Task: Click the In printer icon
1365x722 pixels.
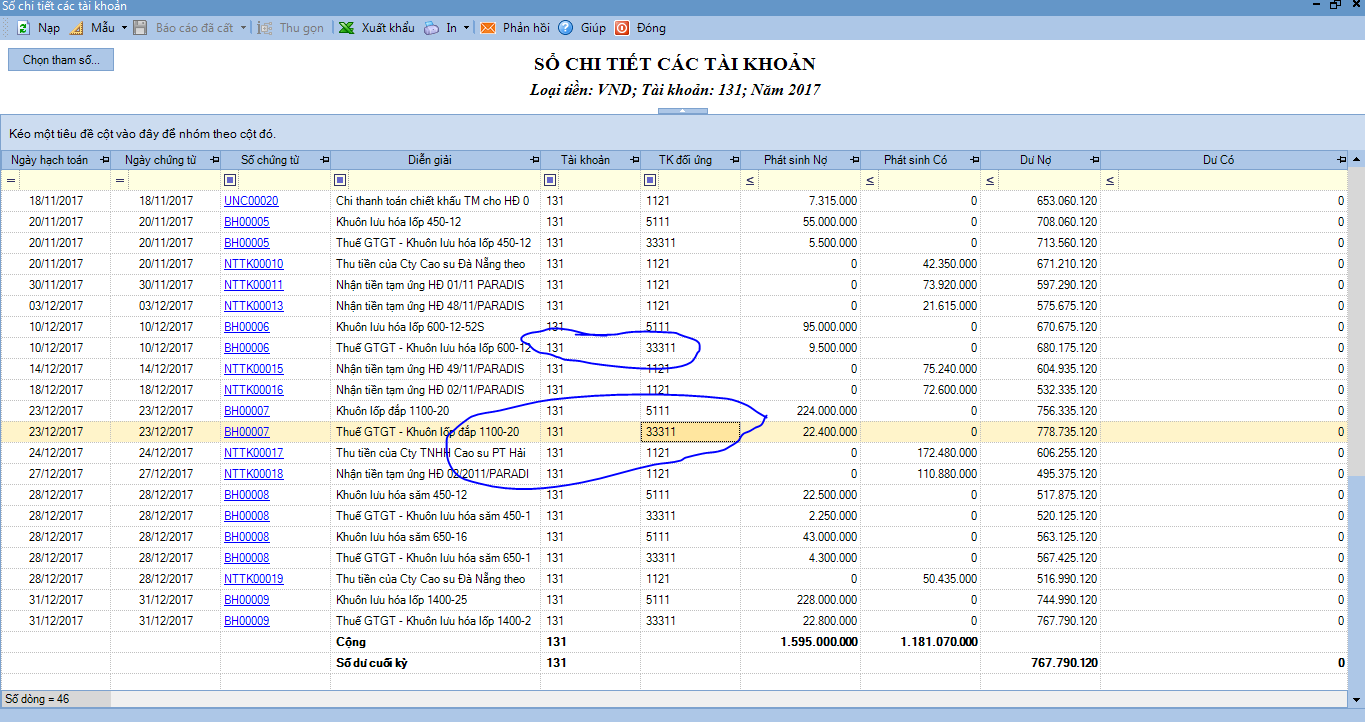Action: [x=431, y=28]
